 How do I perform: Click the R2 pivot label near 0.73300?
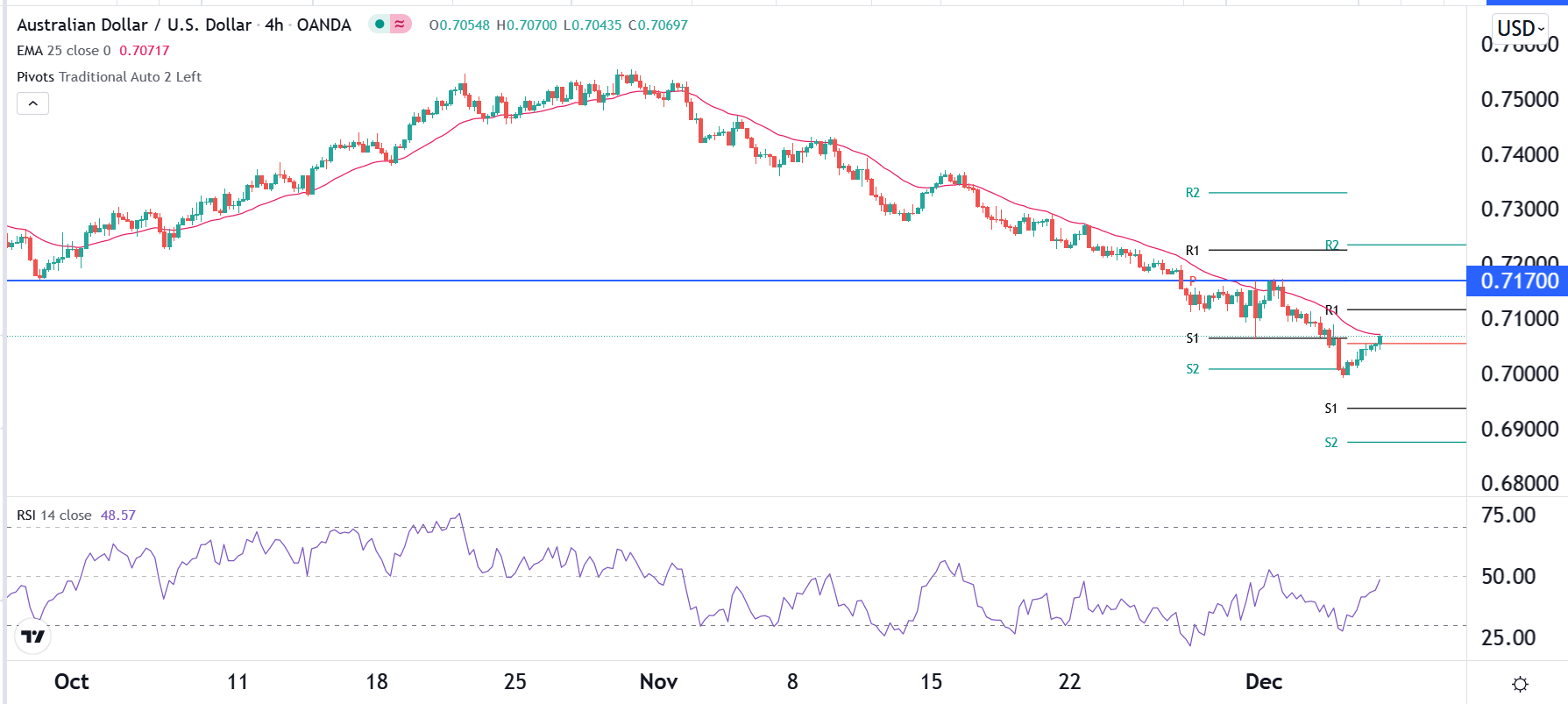click(x=1193, y=193)
